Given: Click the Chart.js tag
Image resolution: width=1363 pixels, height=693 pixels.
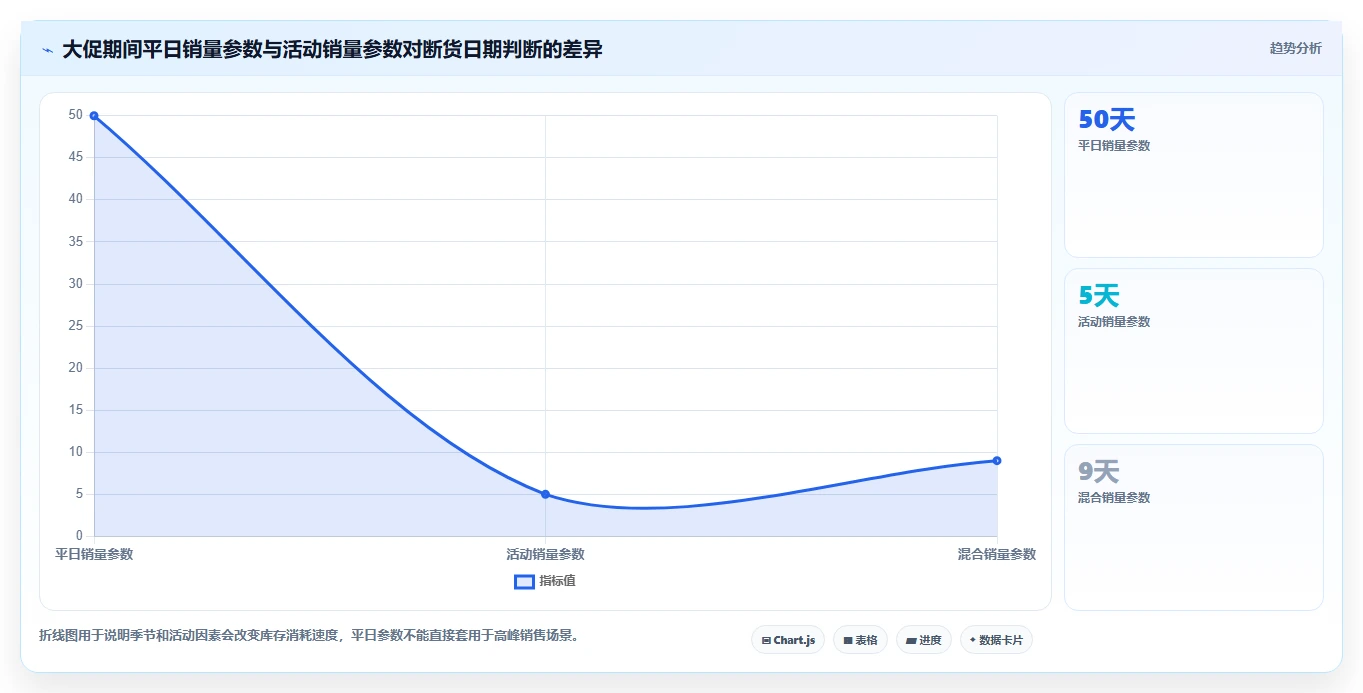Looking at the screenshot, I should [x=788, y=640].
